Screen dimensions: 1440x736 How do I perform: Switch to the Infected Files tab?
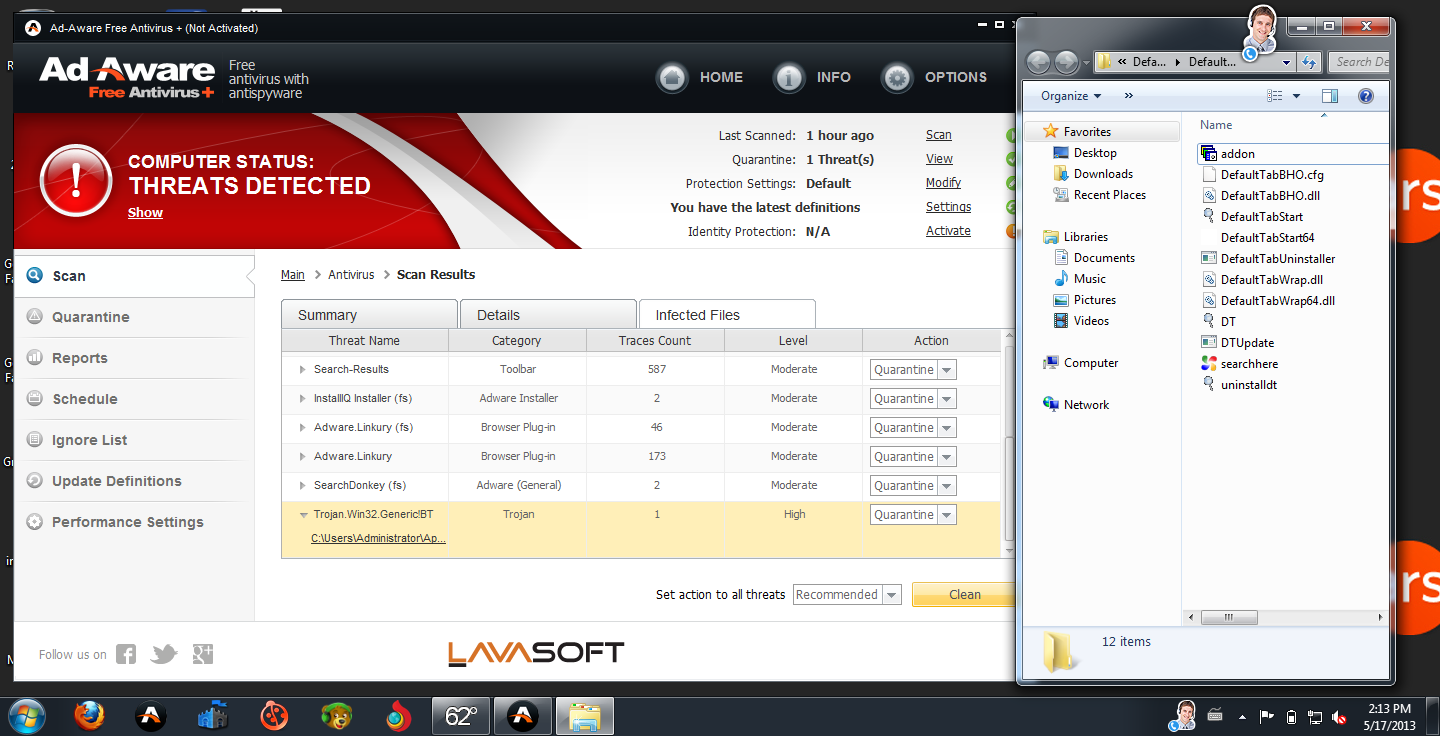727,314
